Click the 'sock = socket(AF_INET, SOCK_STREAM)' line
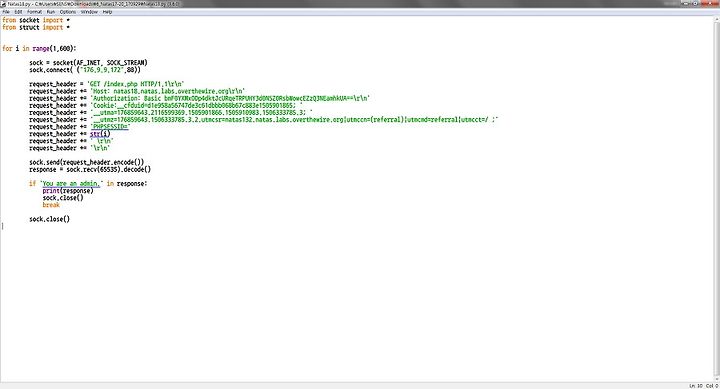Screen dimensions: 720x389 [88, 62]
